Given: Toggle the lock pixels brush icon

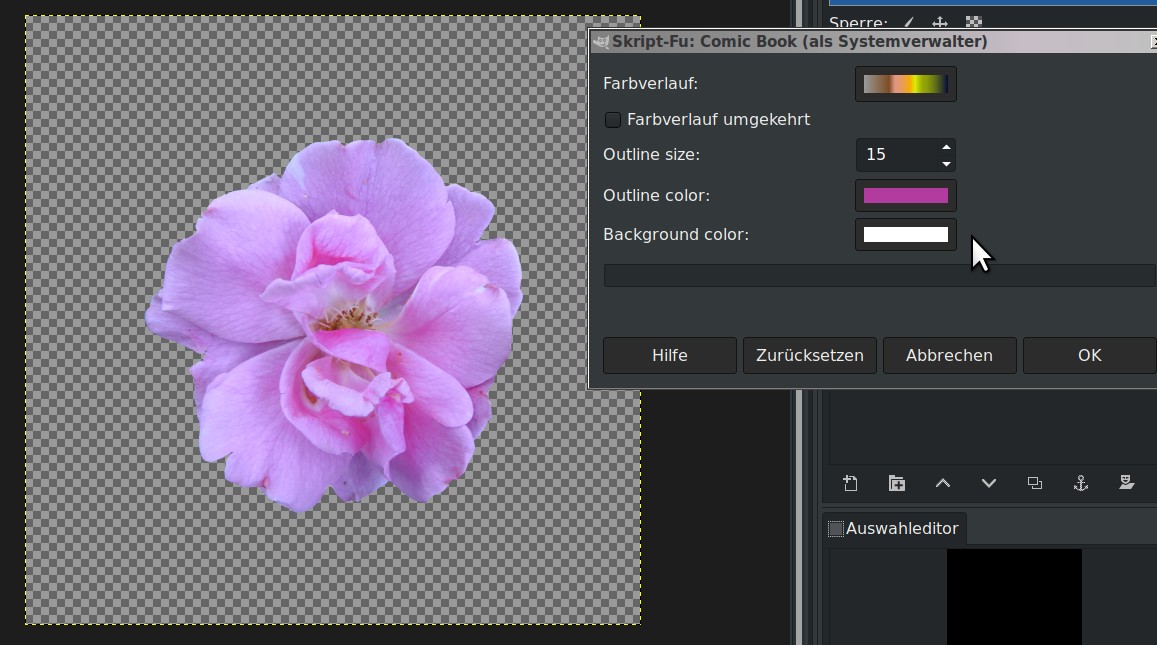Looking at the screenshot, I should 909,22.
